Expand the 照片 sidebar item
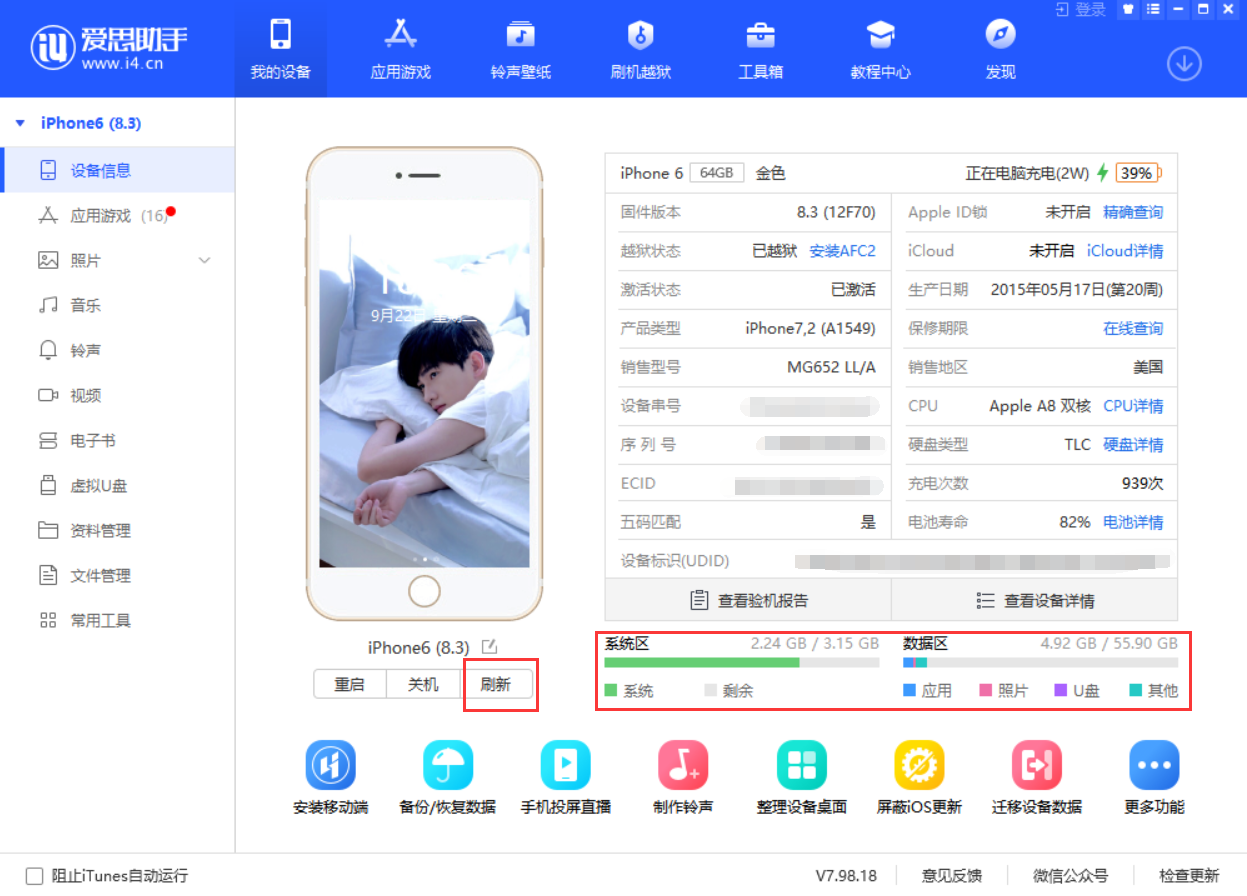1247x896 pixels. click(204, 260)
